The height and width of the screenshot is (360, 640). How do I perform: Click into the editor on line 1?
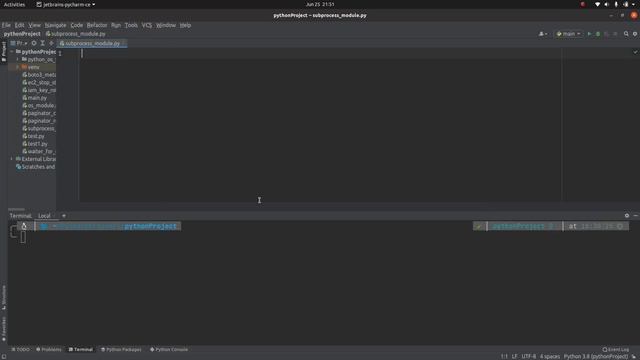(320, 53)
